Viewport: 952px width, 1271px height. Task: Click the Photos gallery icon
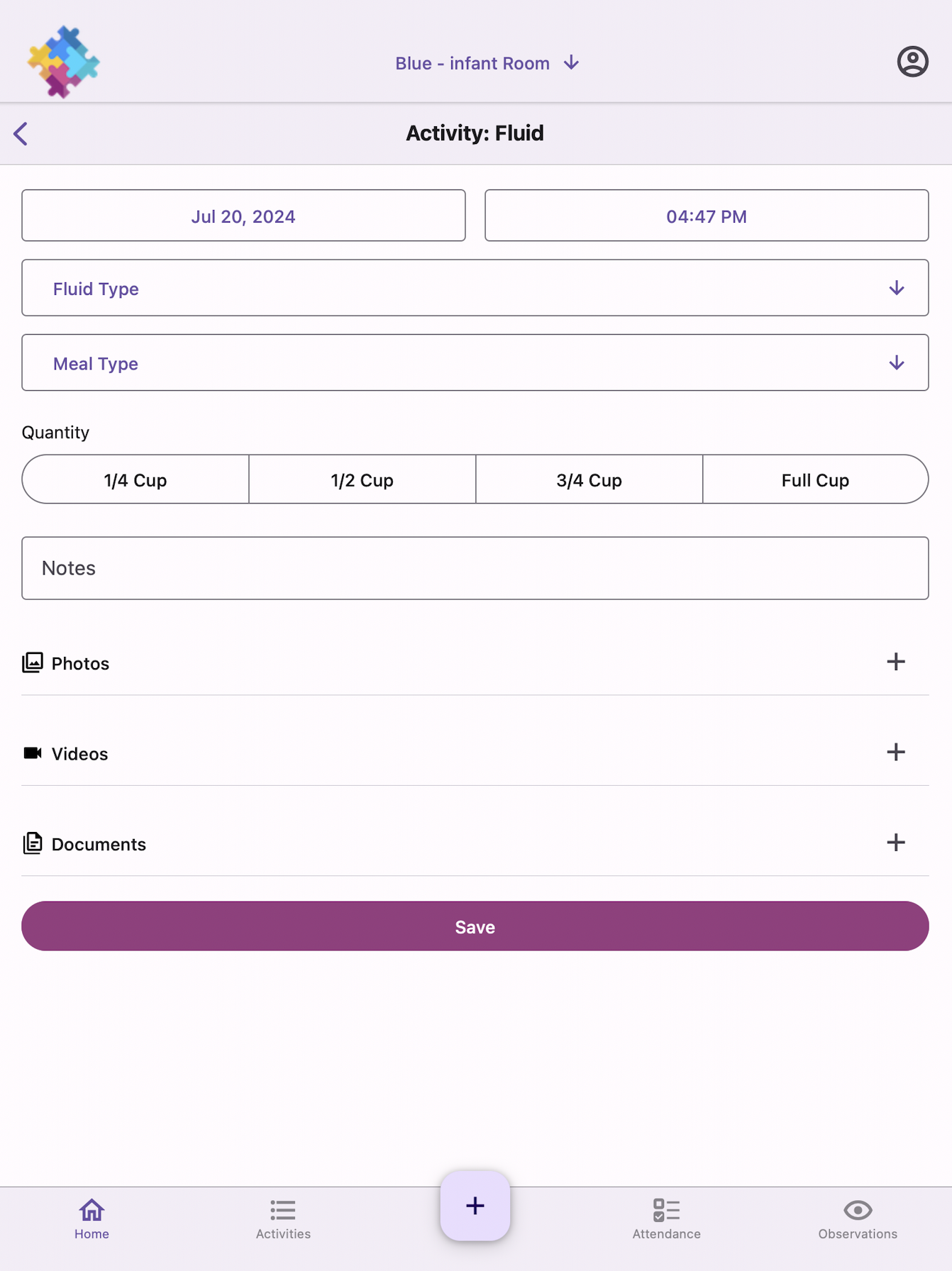pyautogui.click(x=33, y=662)
